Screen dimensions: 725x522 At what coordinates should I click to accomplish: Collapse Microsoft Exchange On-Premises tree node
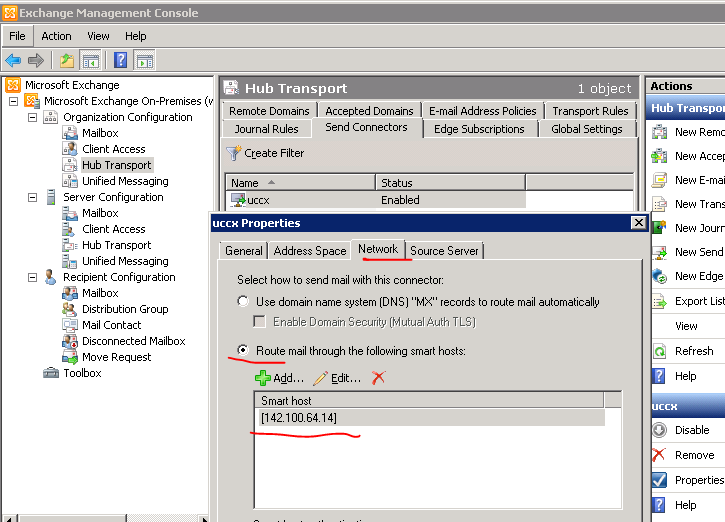click(14, 101)
